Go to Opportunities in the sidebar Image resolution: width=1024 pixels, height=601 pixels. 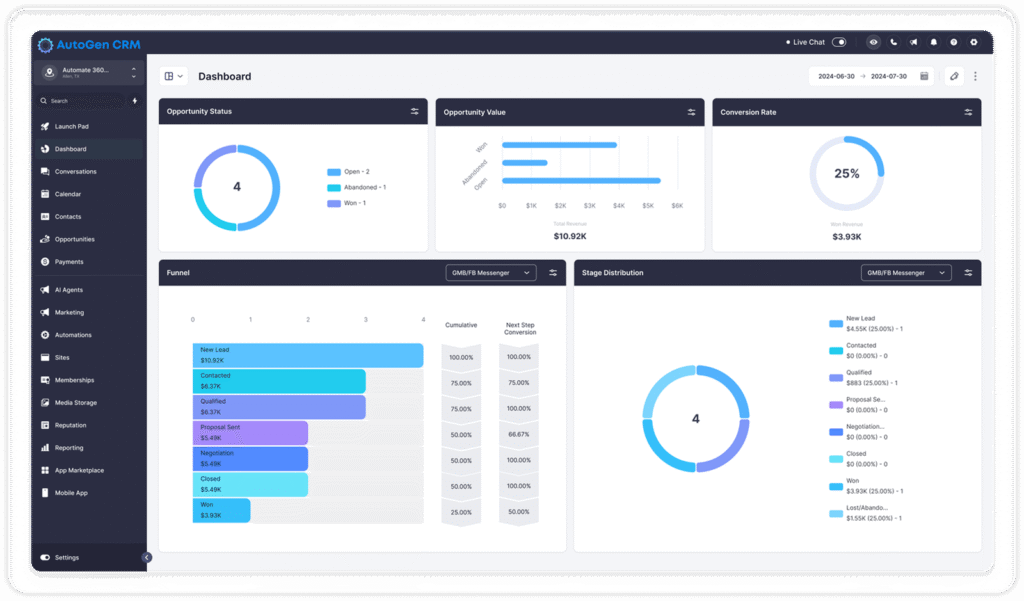click(x=75, y=239)
